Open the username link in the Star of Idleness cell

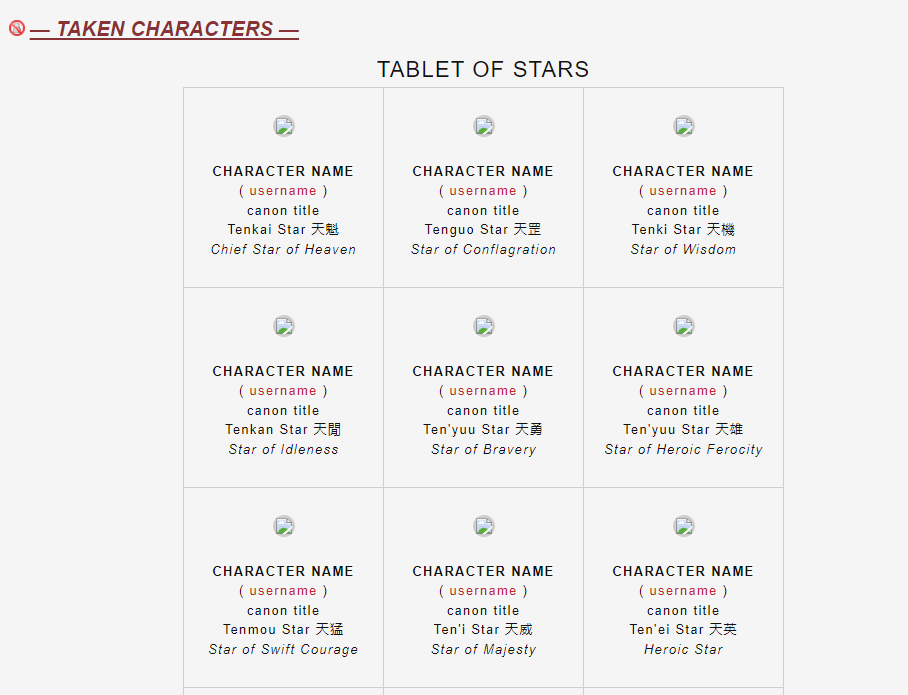coord(283,391)
